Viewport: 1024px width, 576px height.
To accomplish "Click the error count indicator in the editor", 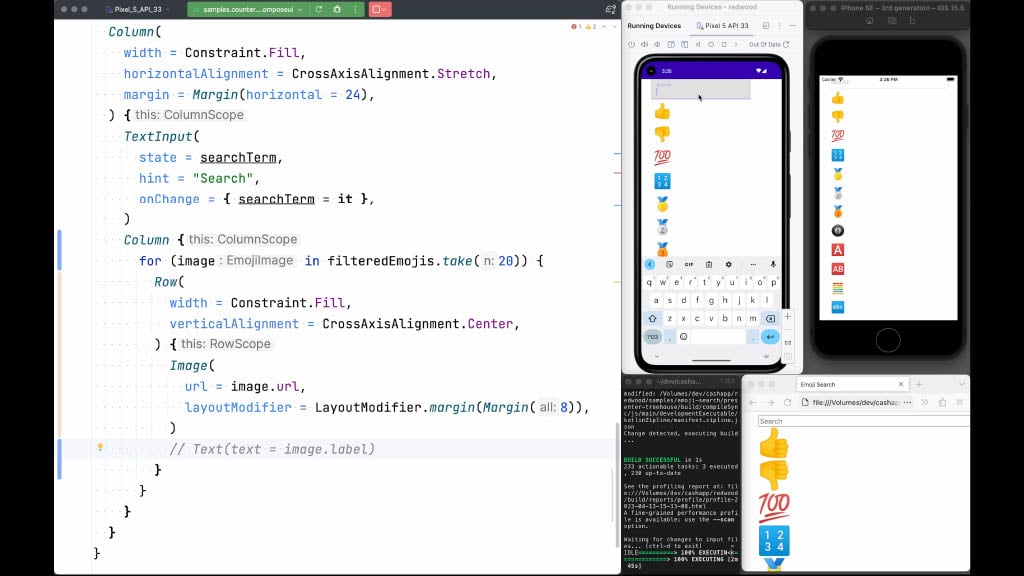I will (576, 27).
